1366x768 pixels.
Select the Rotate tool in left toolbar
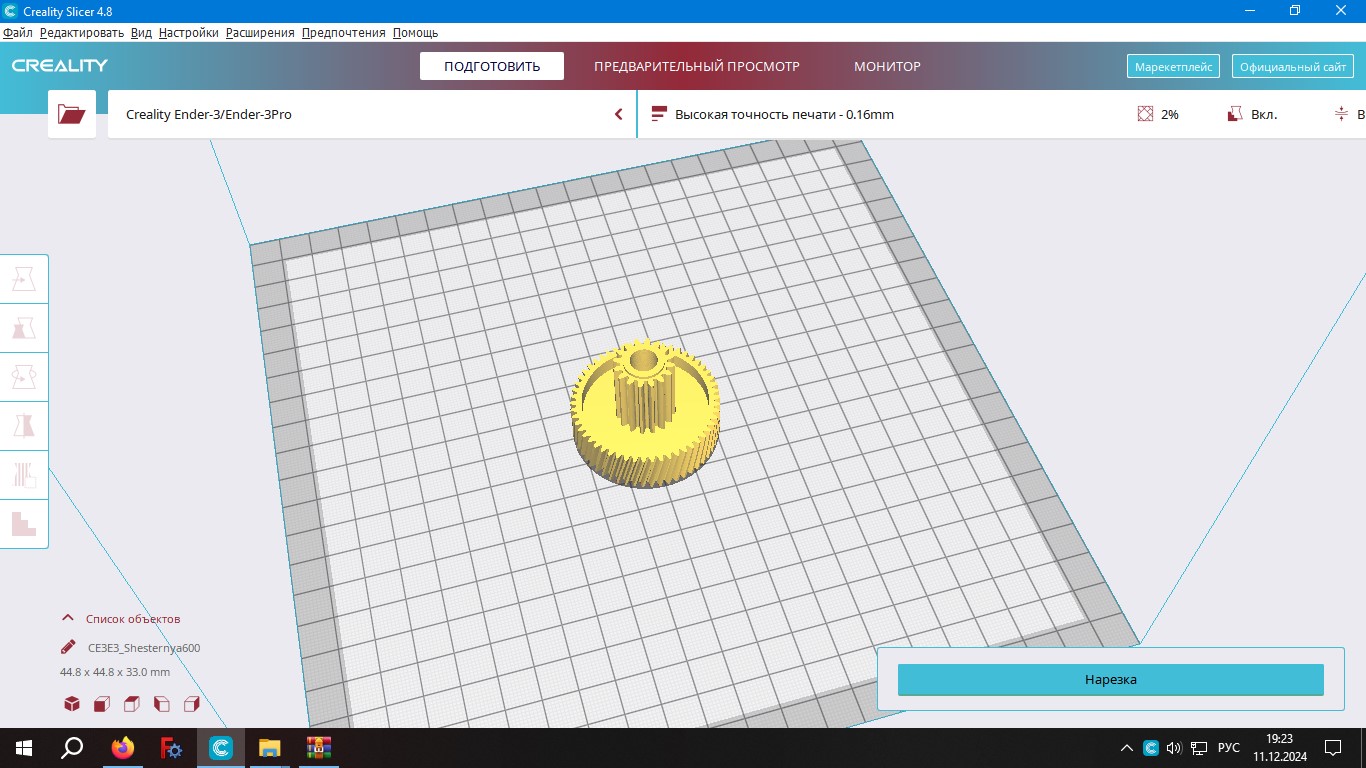tap(24, 377)
